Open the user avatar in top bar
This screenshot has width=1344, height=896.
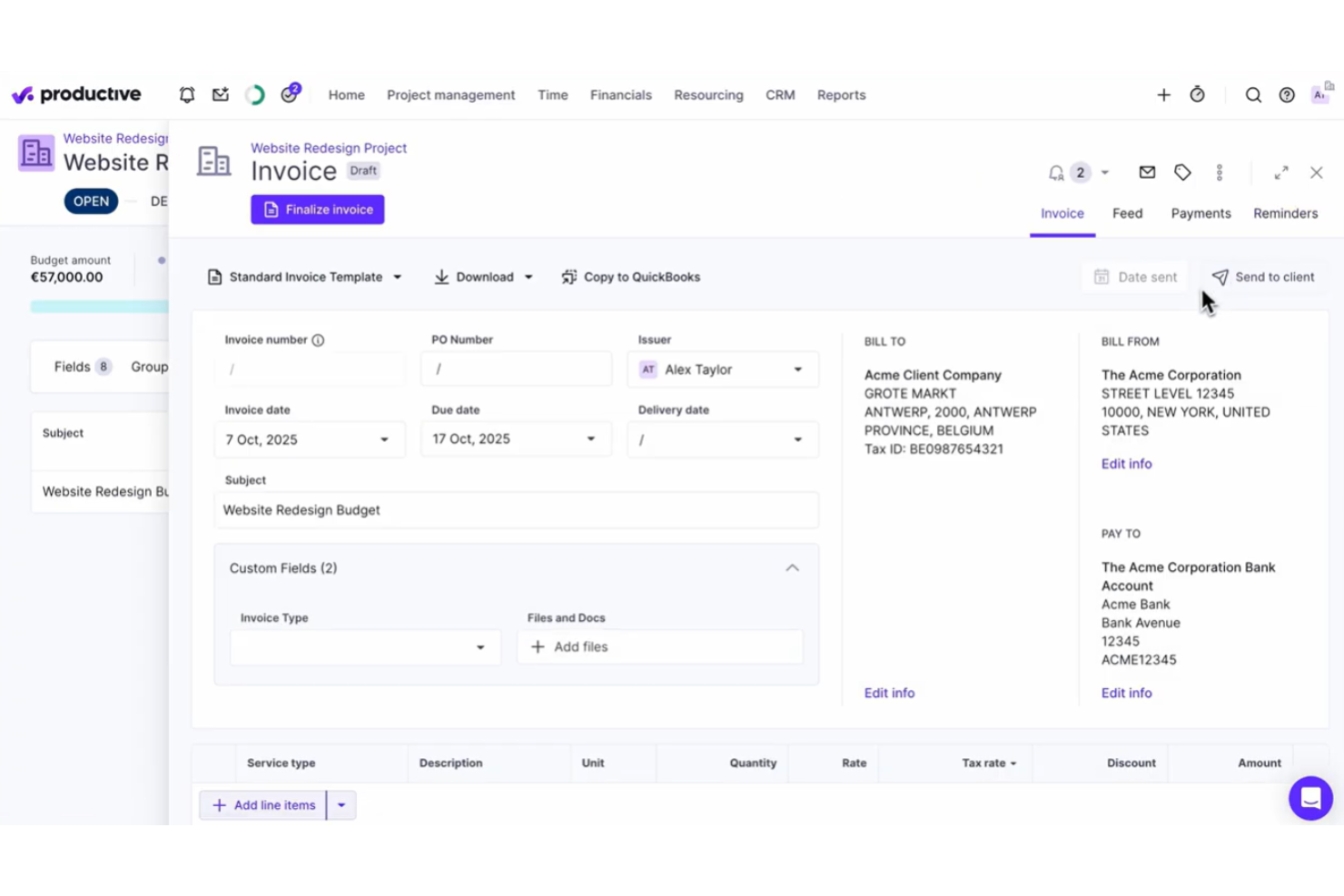1320,94
